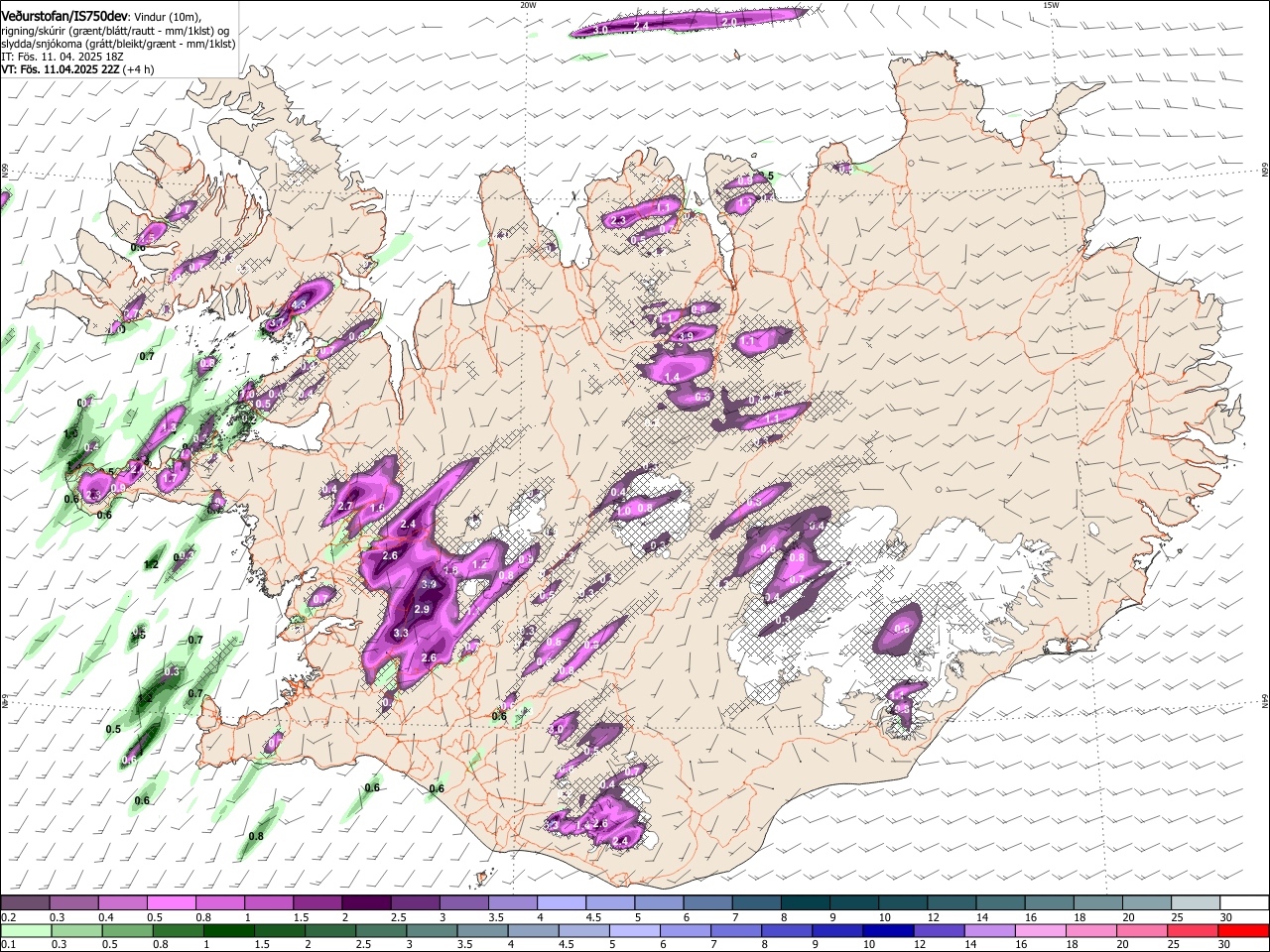This screenshot has width=1270, height=952.
Task: Click the slydda/snjókoma legend description line
Action: 118,43
